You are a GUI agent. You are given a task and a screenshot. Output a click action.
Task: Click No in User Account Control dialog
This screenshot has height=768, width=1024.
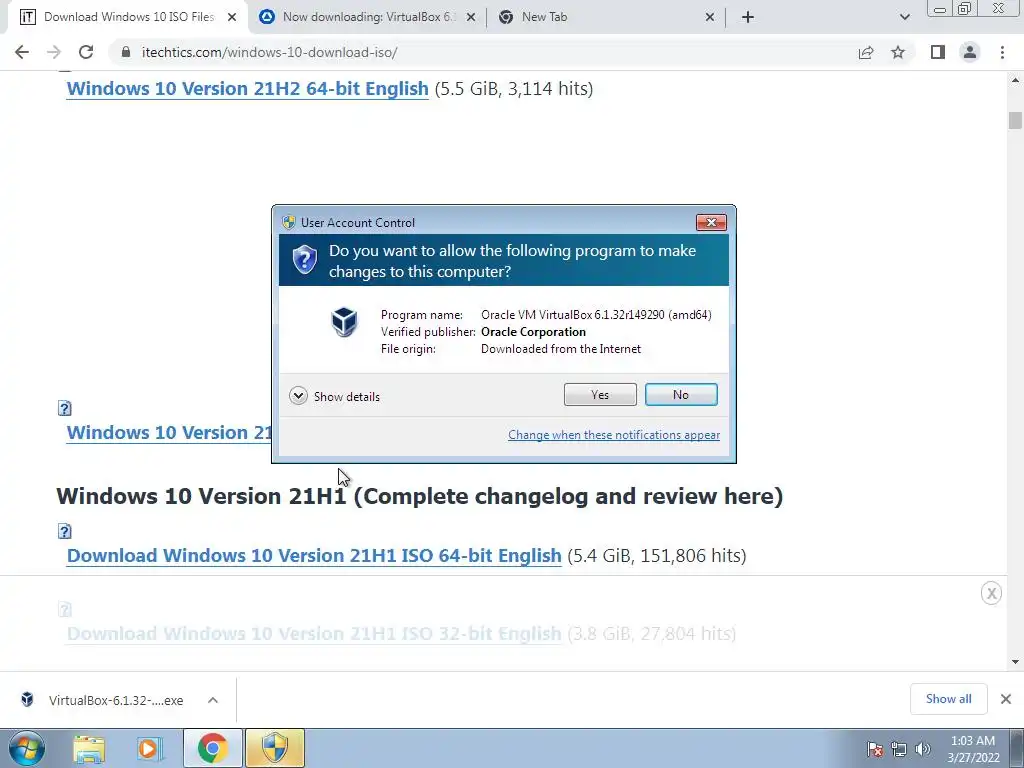pos(680,394)
